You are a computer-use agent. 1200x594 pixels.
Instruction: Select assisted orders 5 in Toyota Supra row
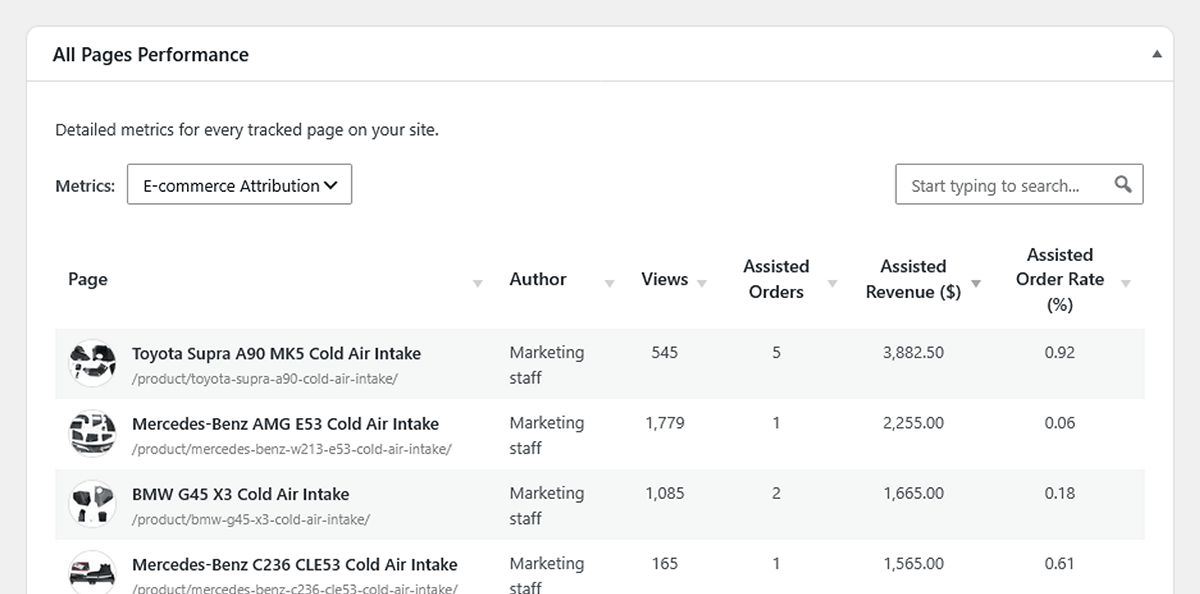[776, 353]
